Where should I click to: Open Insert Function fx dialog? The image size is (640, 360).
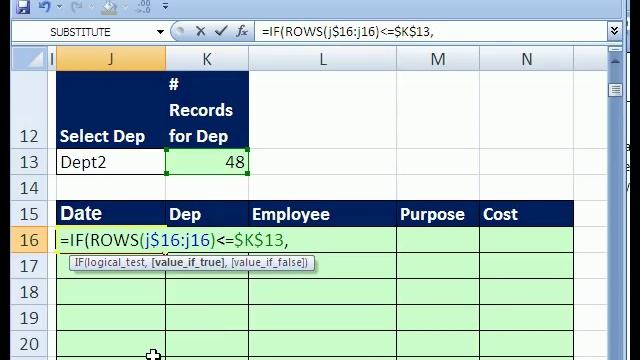coord(242,31)
